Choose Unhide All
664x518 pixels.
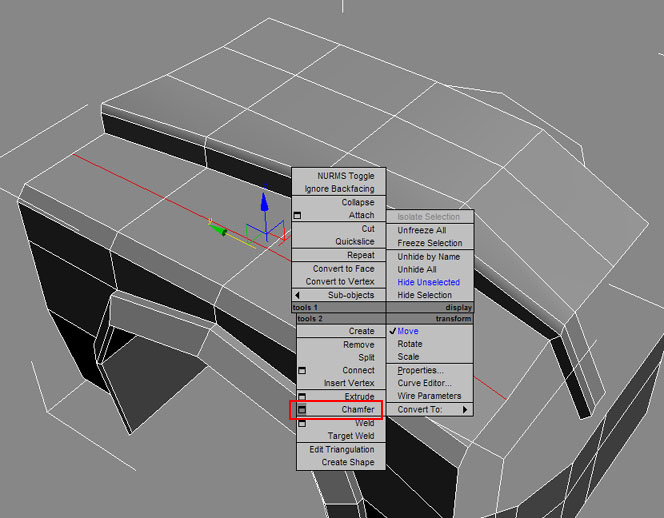(417, 269)
